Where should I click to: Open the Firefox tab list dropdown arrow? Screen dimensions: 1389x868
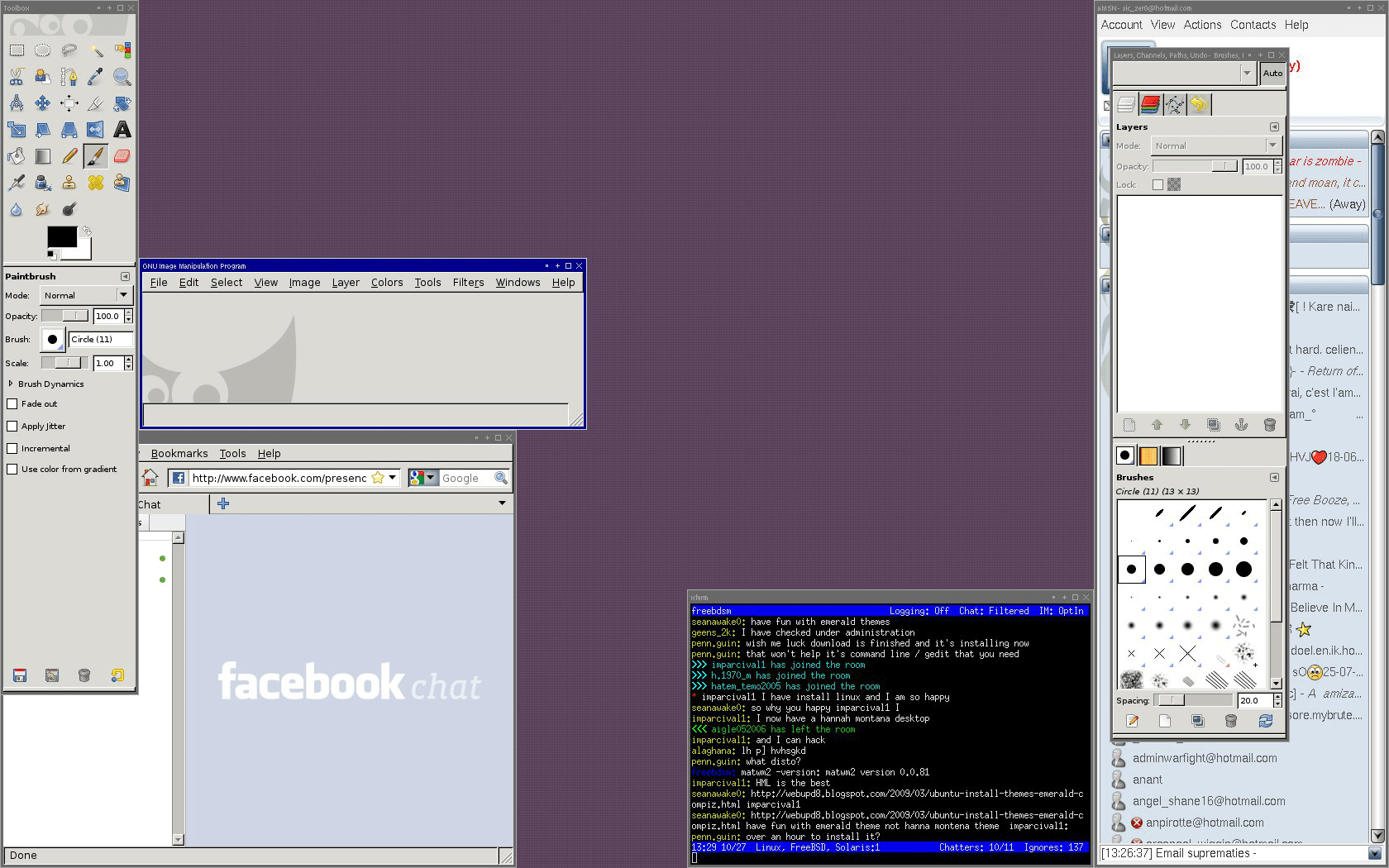point(502,503)
